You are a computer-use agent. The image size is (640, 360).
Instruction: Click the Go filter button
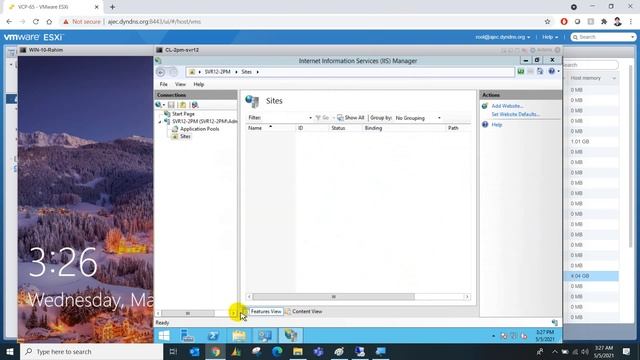click(x=322, y=118)
